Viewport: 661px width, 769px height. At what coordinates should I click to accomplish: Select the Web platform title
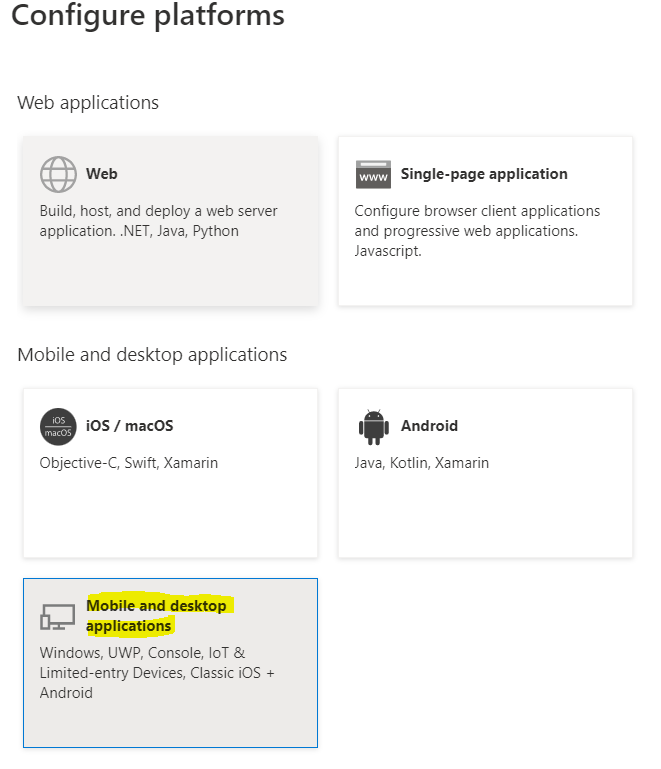coord(101,174)
